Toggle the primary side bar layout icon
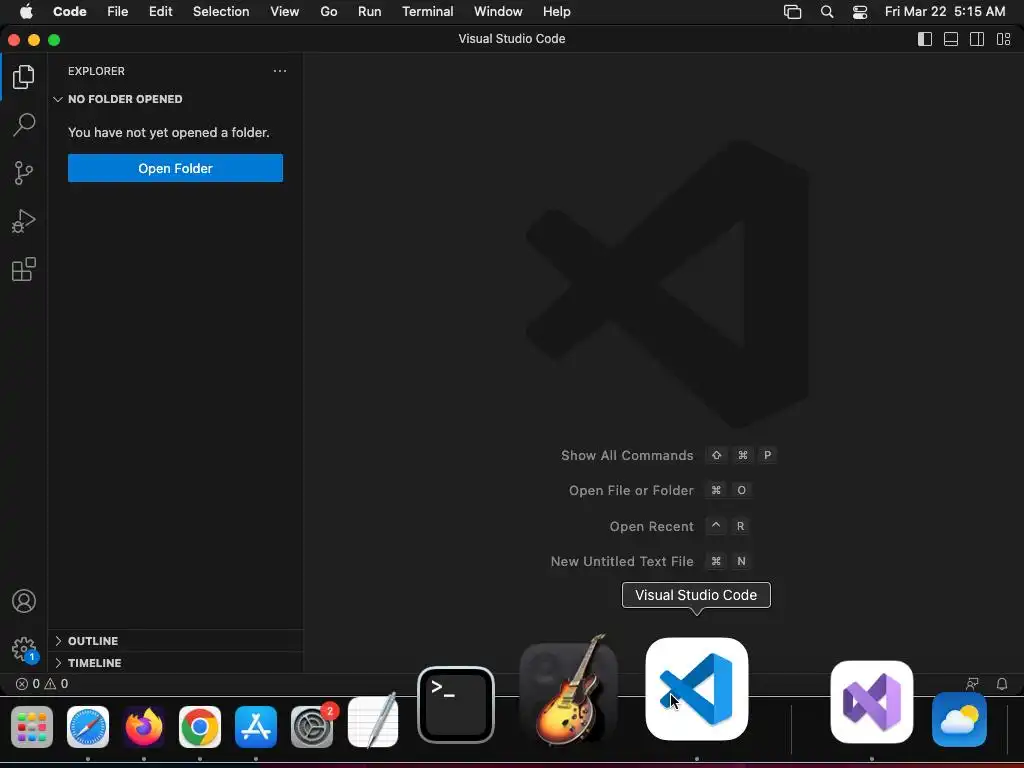Viewport: 1024px width, 768px height. click(925, 39)
